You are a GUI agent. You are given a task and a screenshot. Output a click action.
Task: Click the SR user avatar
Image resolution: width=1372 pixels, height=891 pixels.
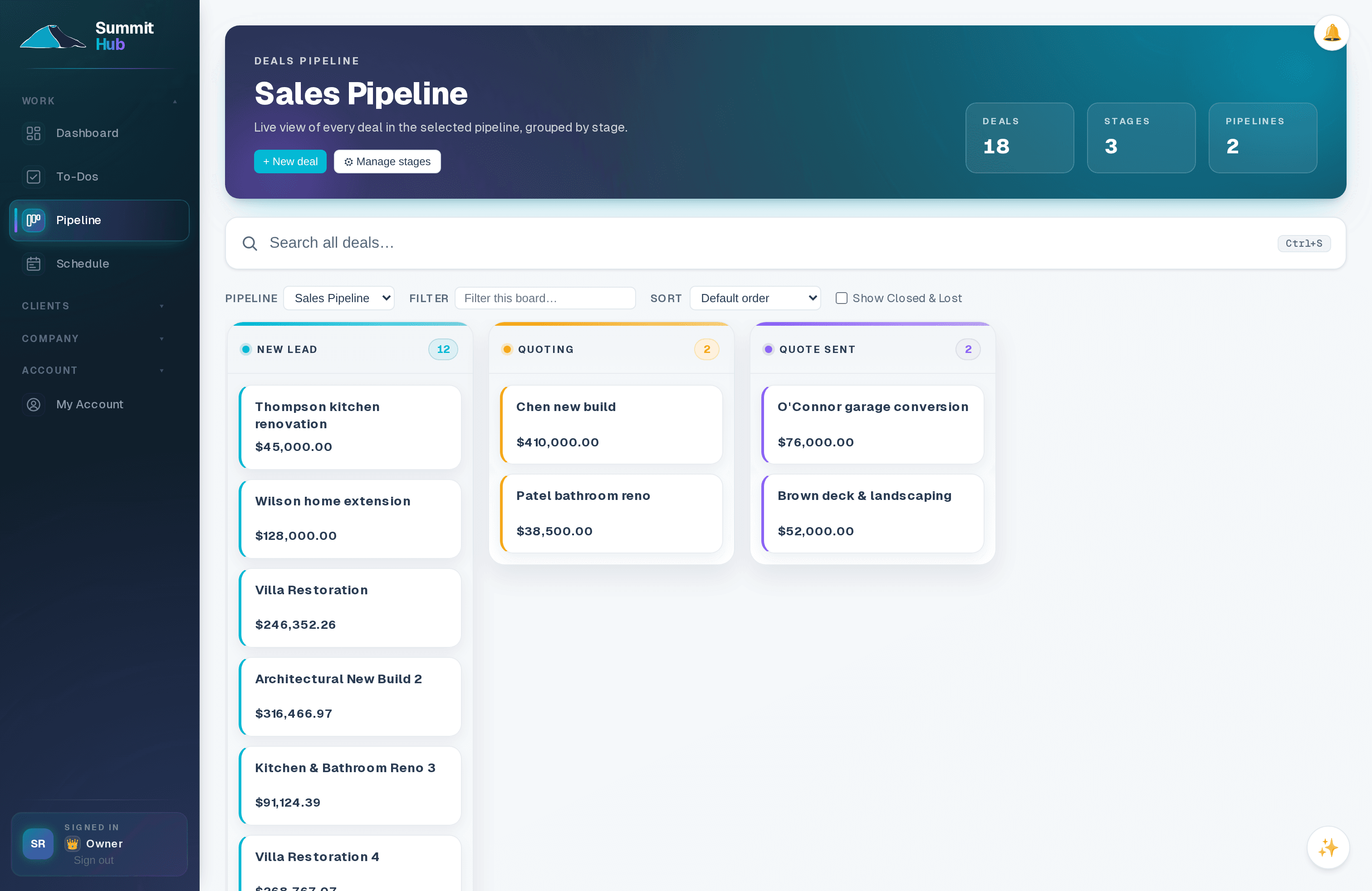click(38, 844)
